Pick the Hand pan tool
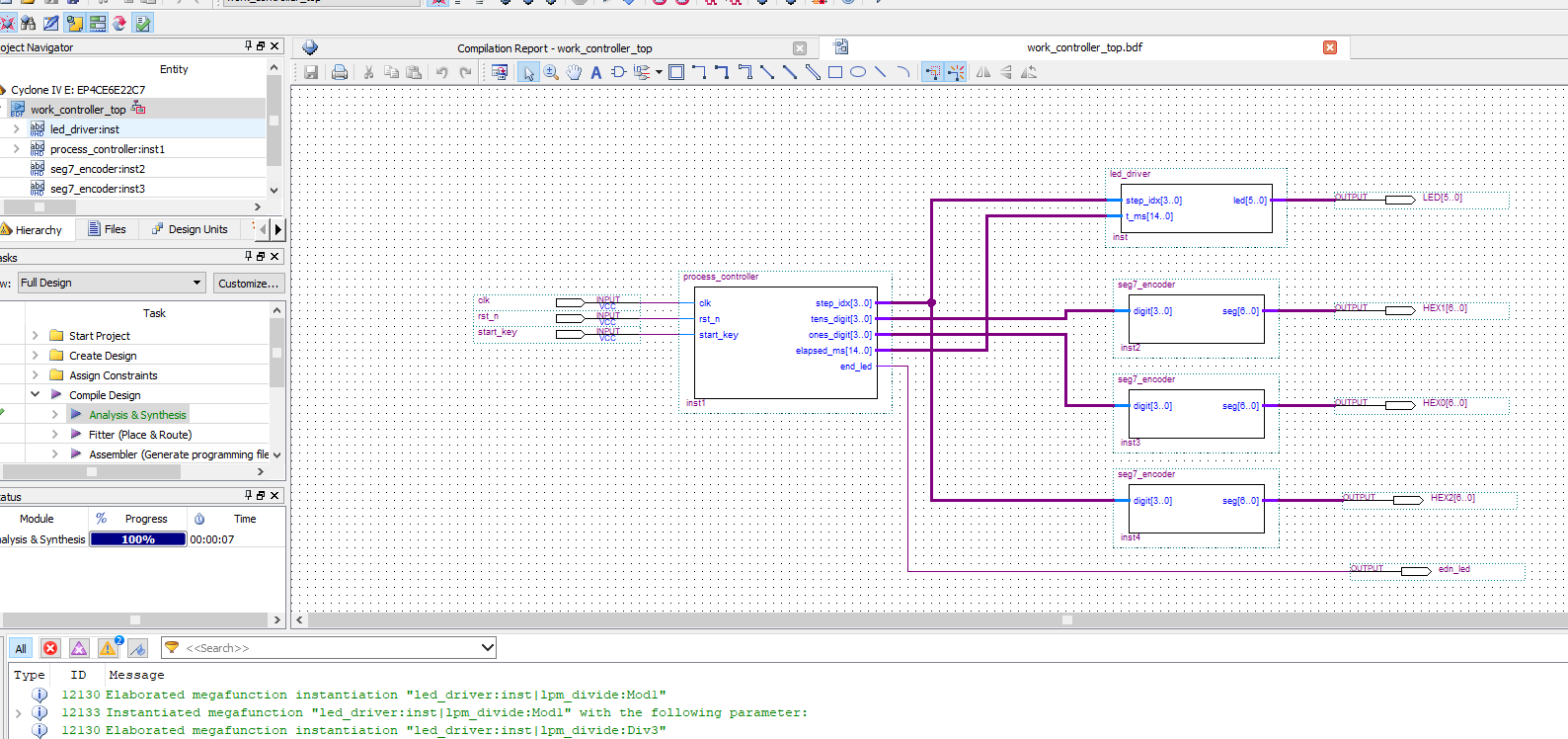Viewport: 1568px width, 739px height. (x=574, y=72)
